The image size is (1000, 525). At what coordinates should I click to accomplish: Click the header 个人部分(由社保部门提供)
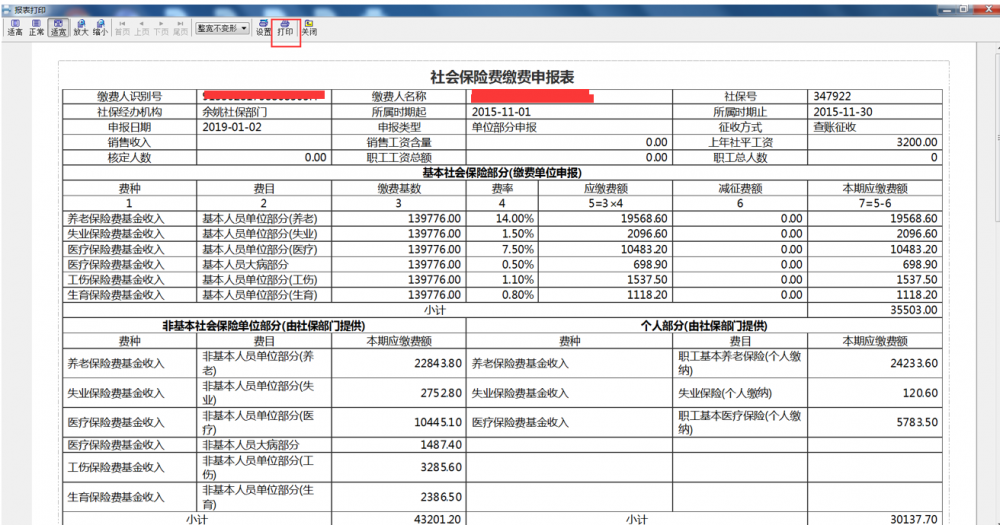[x=704, y=326]
